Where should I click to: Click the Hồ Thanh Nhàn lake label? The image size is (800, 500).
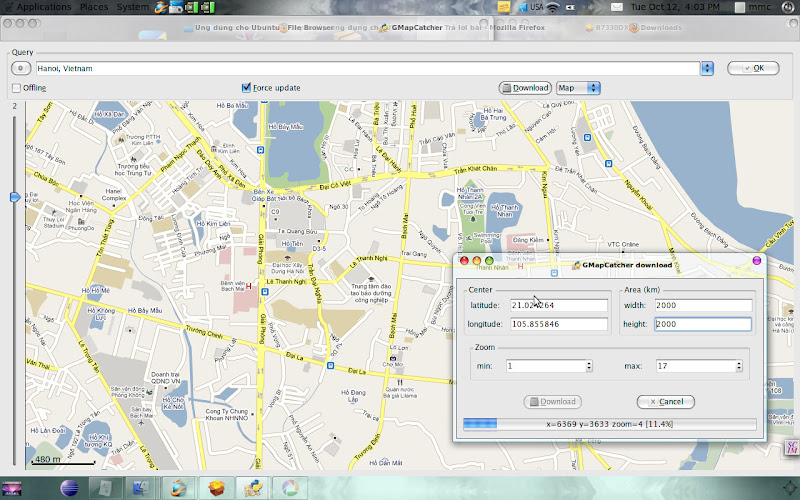click(505, 211)
